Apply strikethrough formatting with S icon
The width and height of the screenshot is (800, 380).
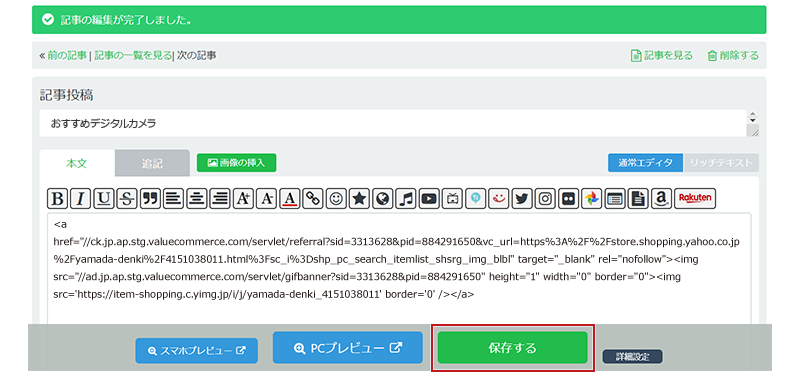[x=127, y=199]
